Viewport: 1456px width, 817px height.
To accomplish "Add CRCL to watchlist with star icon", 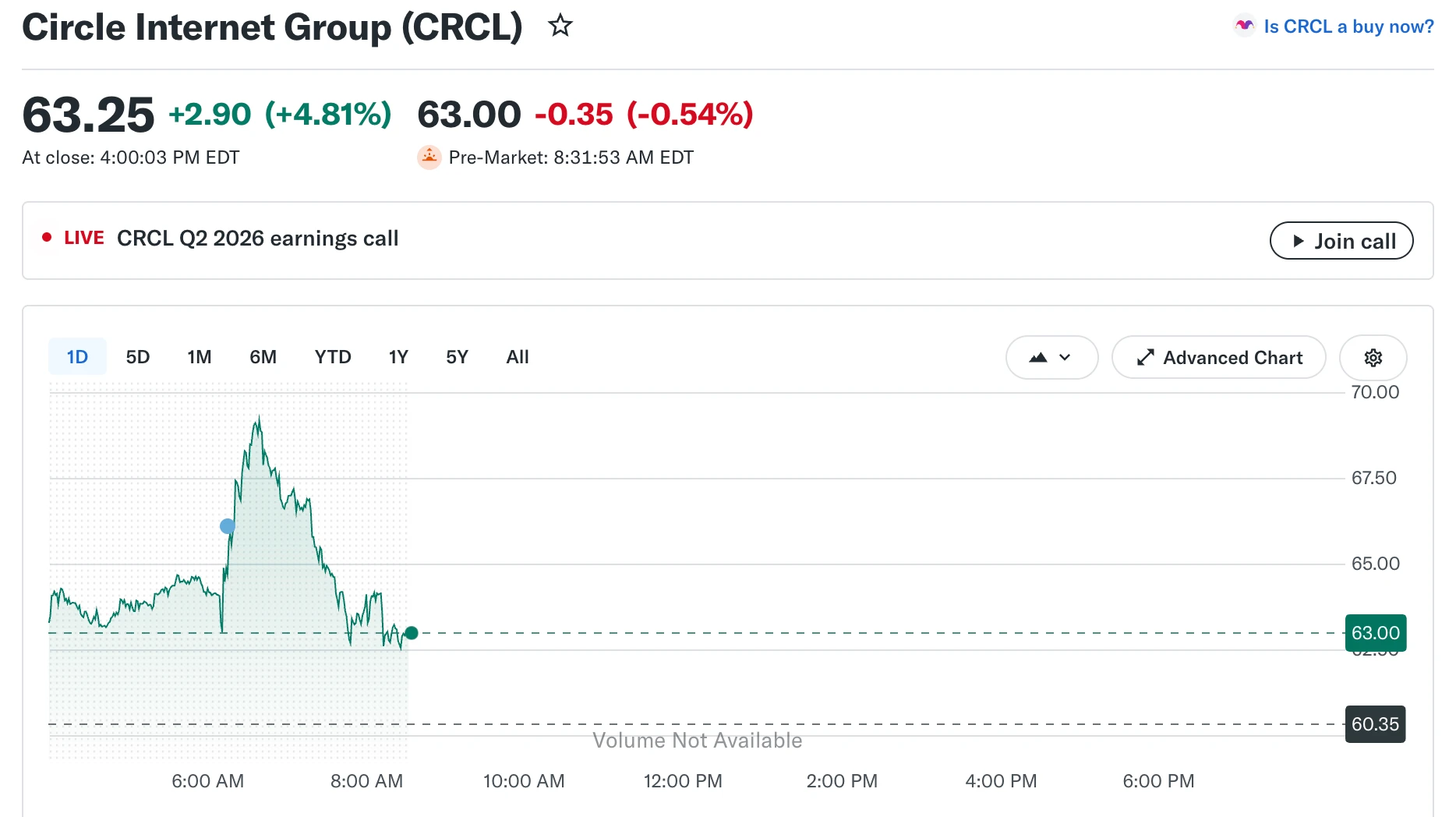I will 560,26.
